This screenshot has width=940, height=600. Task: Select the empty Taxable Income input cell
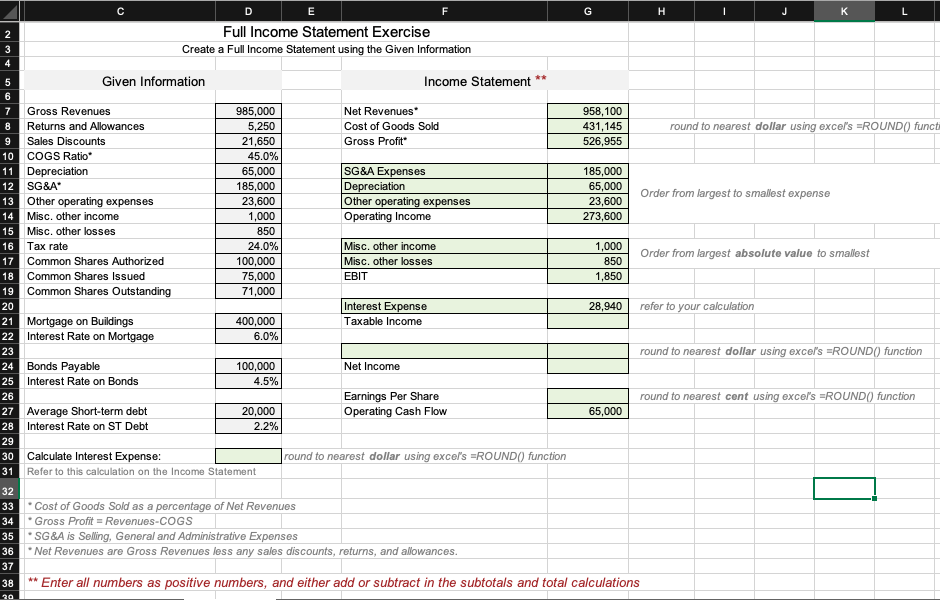point(587,321)
